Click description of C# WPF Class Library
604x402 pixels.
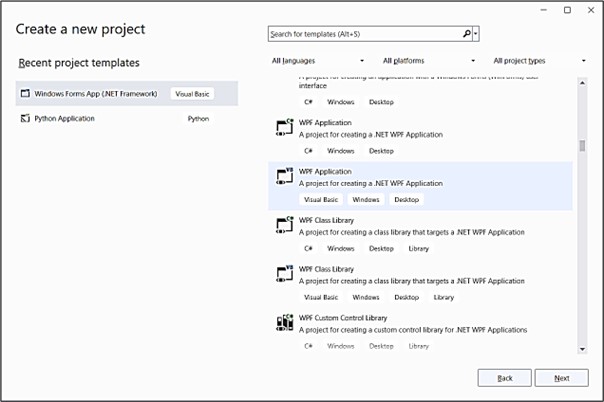(412, 232)
